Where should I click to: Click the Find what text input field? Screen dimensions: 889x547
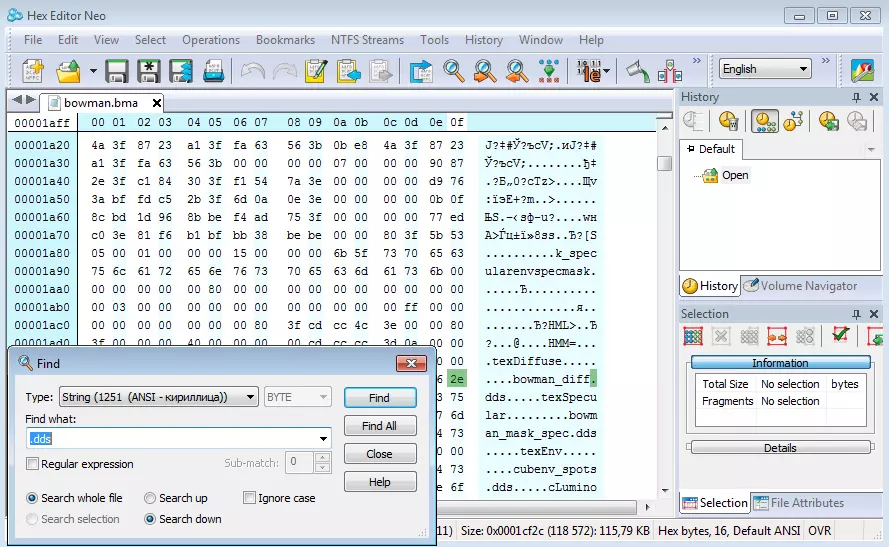(x=178, y=438)
